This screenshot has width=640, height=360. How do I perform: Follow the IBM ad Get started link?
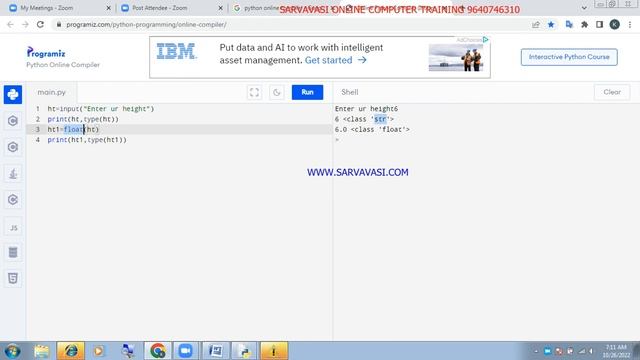pos(336,60)
